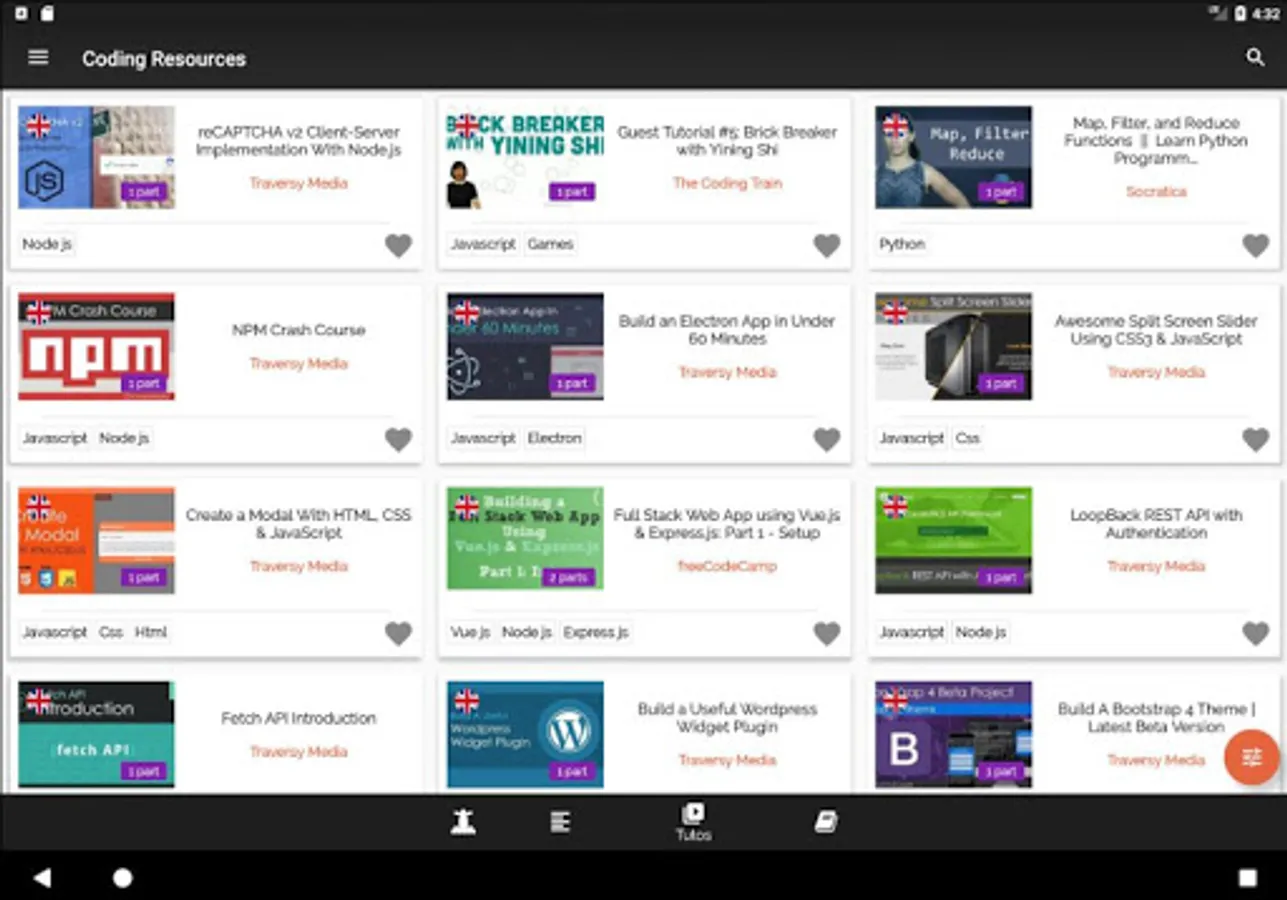
Task: Open the reCAPTCHA v2 thumbnail
Action: (x=96, y=157)
